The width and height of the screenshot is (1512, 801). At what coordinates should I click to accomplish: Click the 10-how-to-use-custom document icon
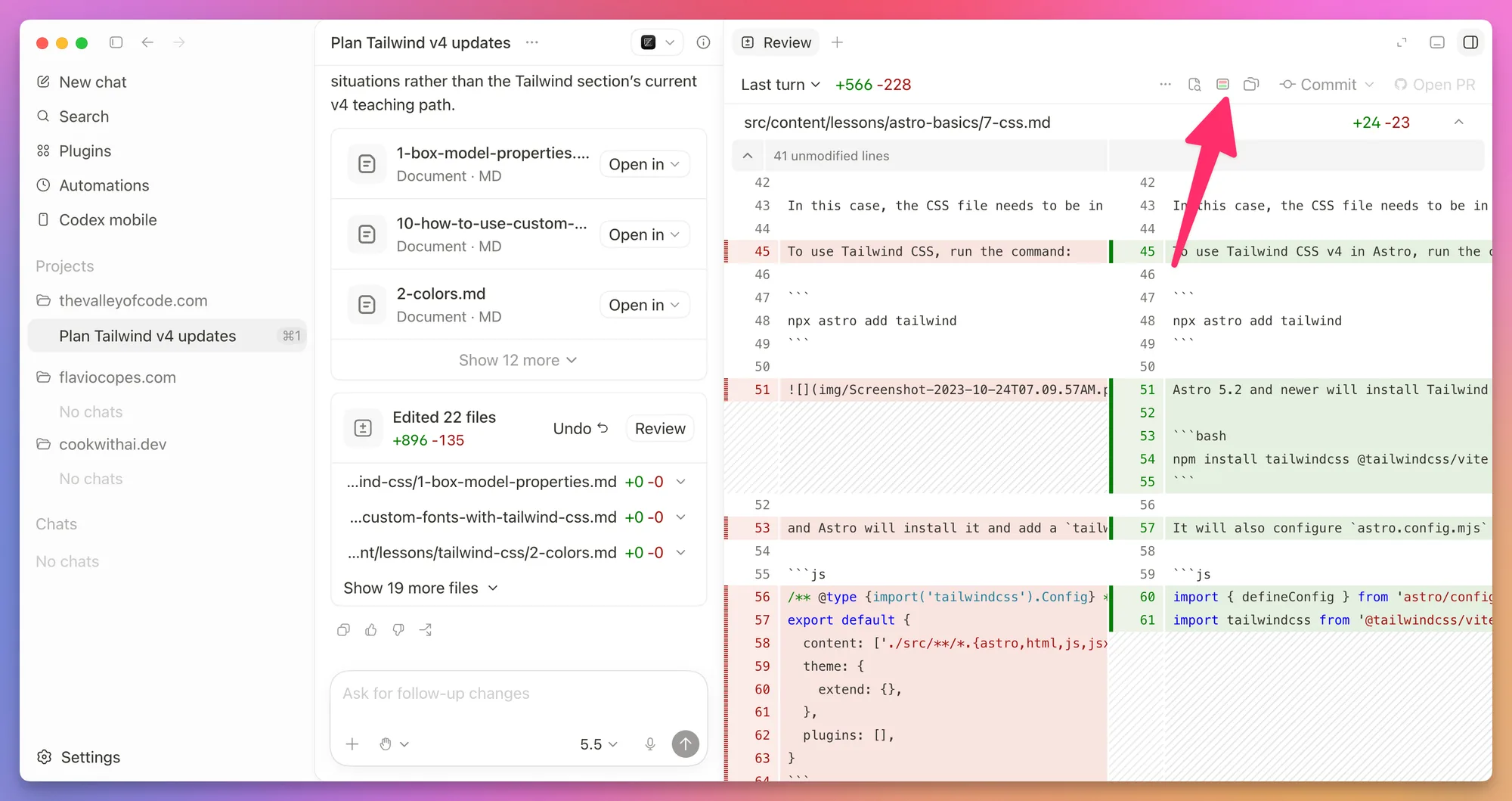click(367, 234)
